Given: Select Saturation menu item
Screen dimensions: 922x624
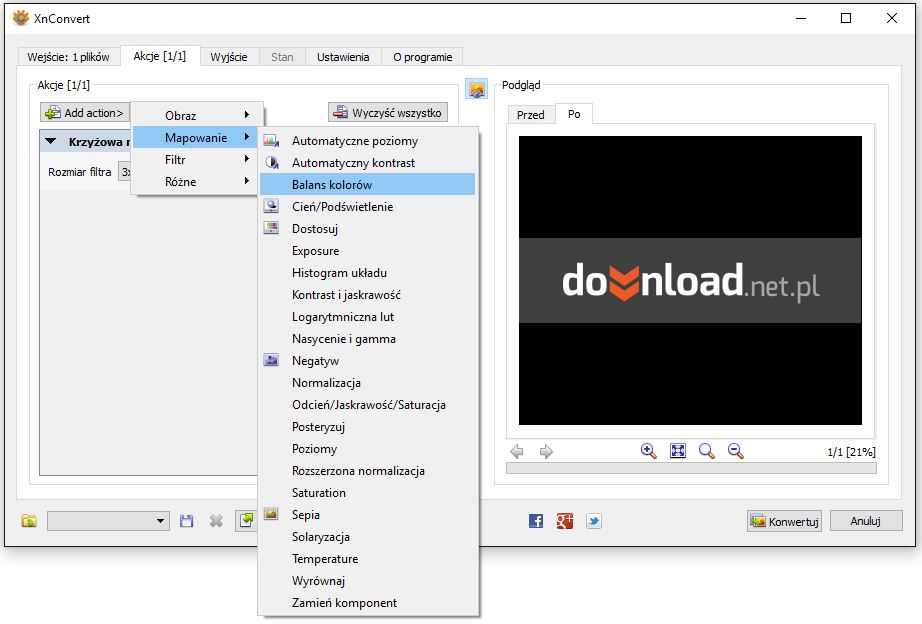Looking at the screenshot, I should point(368,493).
